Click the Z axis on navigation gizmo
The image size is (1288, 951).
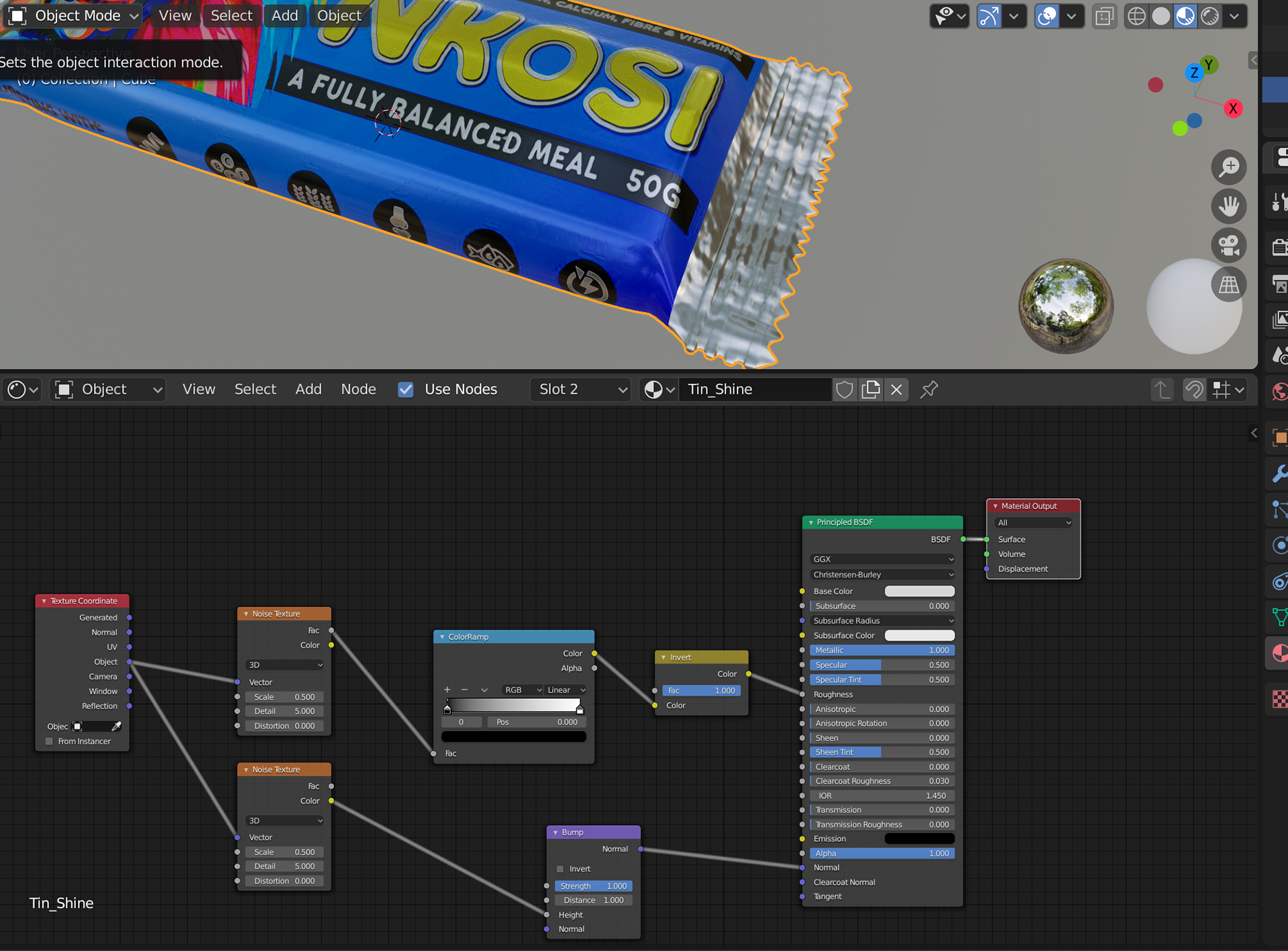[1194, 73]
